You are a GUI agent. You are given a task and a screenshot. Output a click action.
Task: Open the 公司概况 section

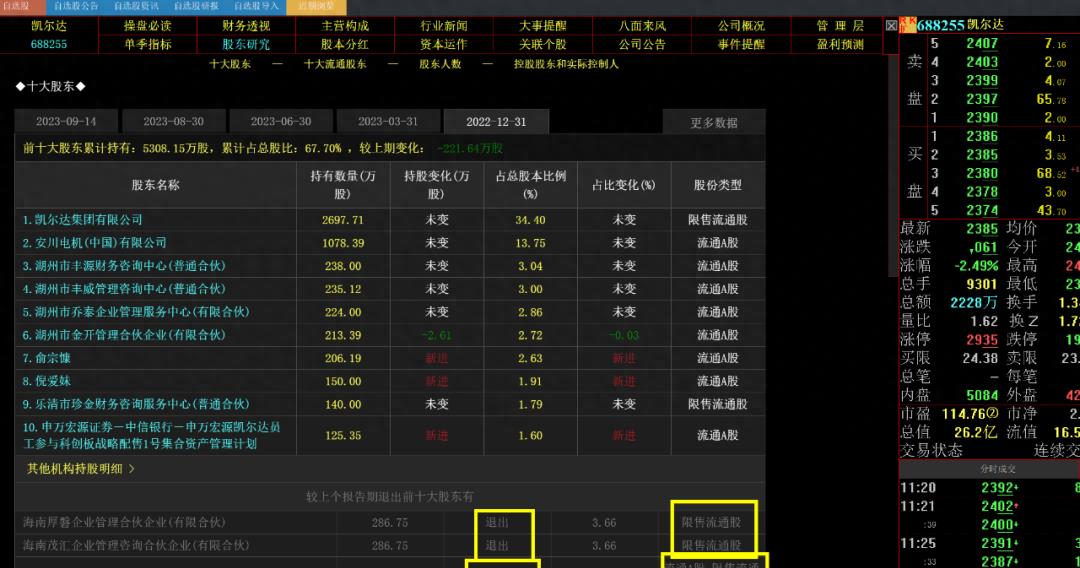point(741,26)
